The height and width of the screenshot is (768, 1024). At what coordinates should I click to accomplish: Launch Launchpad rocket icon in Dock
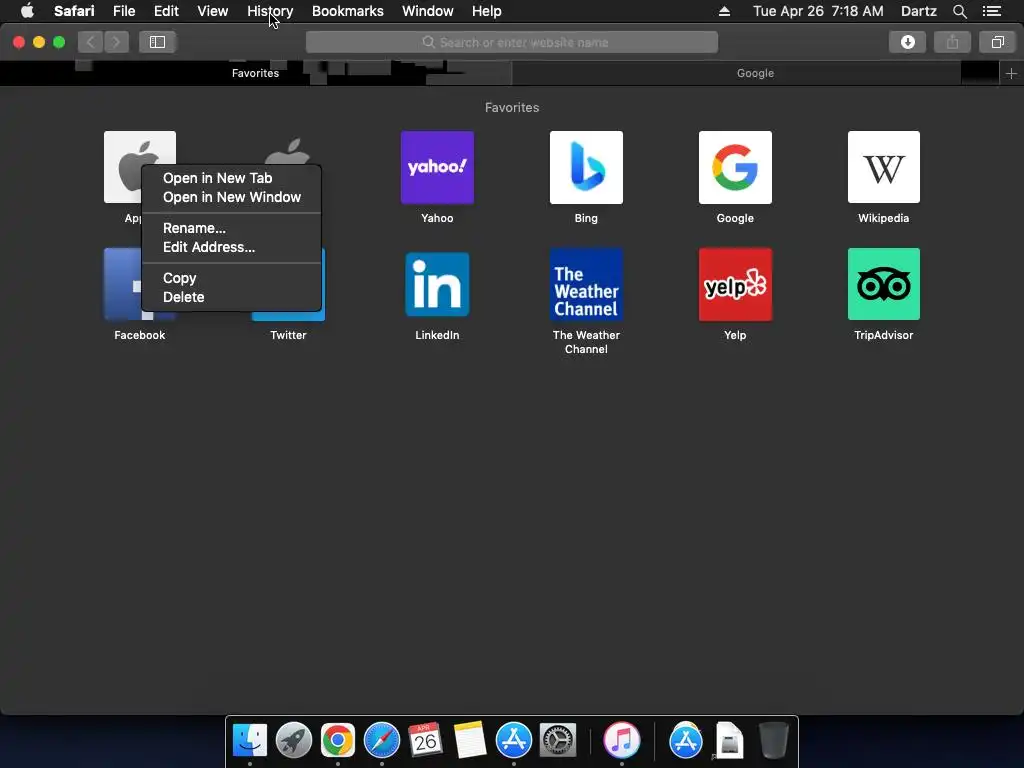click(x=294, y=741)
